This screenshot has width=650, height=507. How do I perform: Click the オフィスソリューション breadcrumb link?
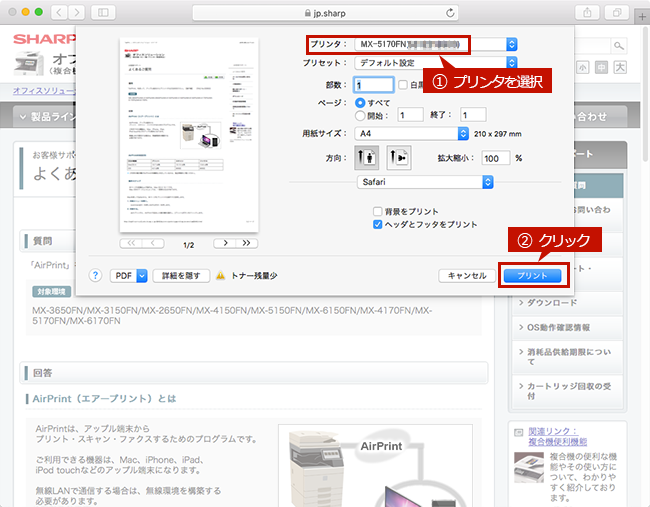click(x=44, y=90)
